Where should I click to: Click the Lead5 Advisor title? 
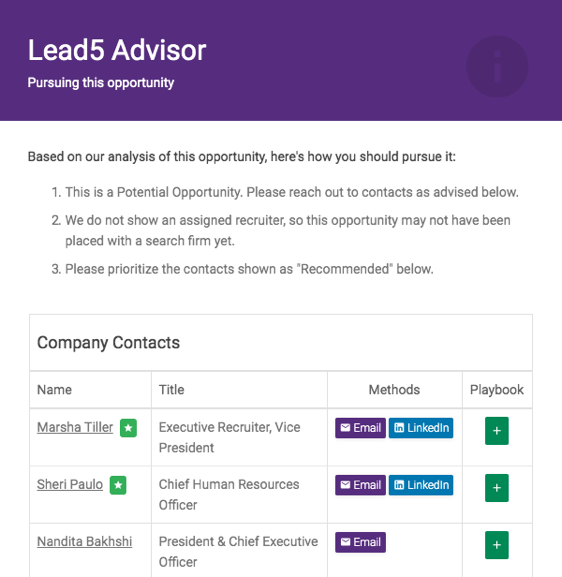[117, 50]
